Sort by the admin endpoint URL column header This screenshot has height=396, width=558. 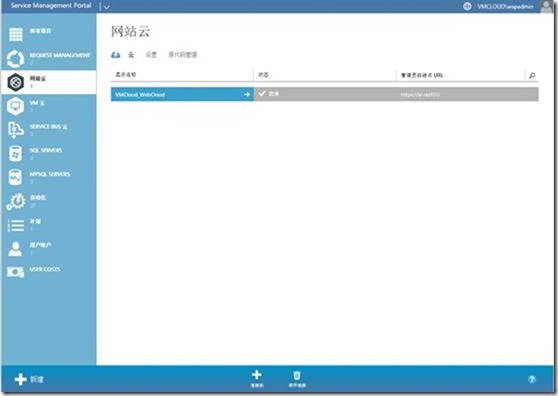pyautogui.click(x=422, y=75)
